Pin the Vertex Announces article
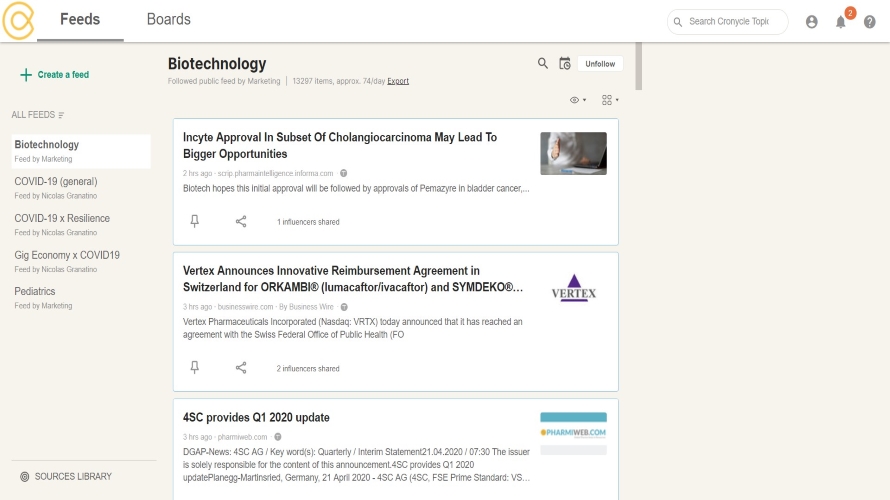This screenshot has width=890, height=500. (x=195, y=367)
